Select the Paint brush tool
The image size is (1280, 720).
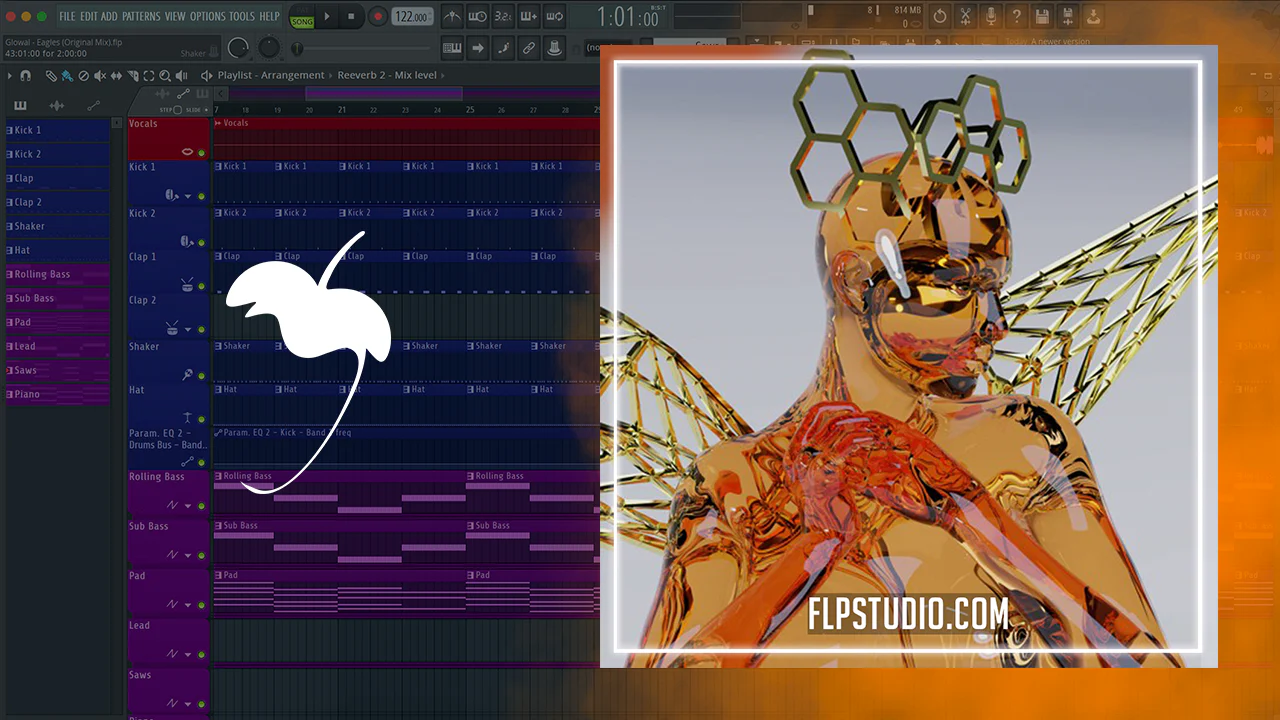point(67,76)
